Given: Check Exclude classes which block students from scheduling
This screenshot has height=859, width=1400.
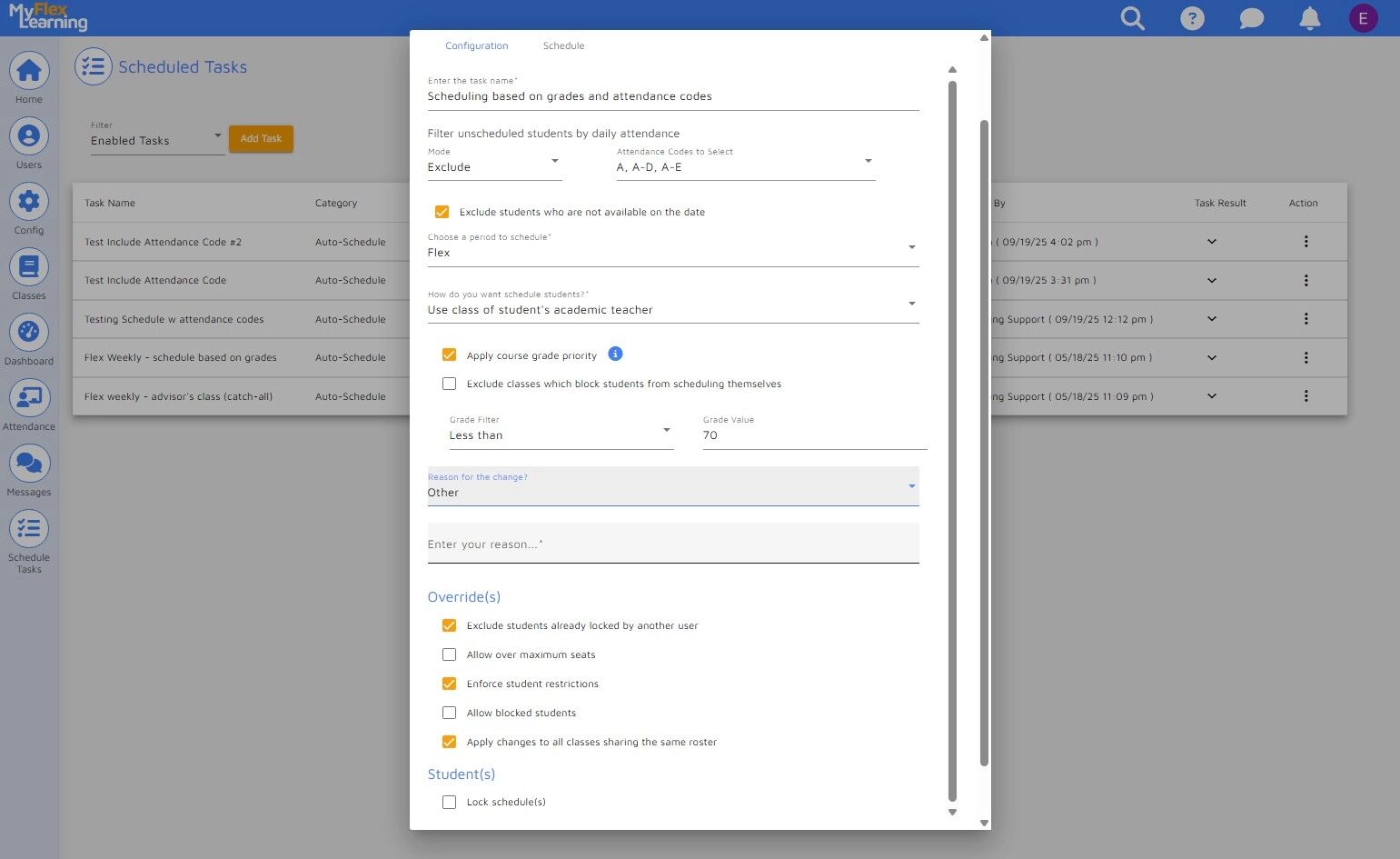Looking at the screenshot, I should (x=449, y=384).
